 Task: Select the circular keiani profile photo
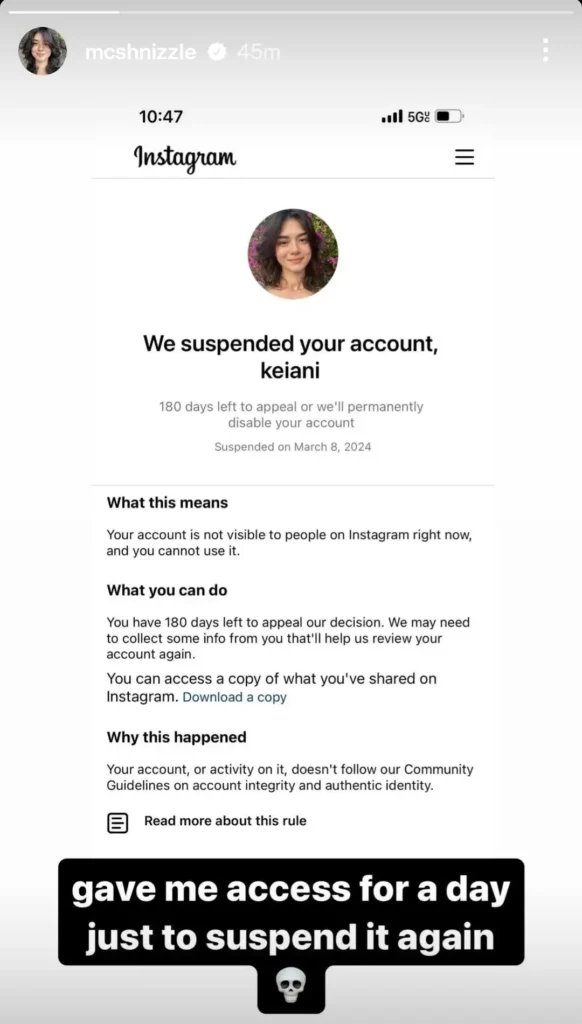(x=292, y=253)
